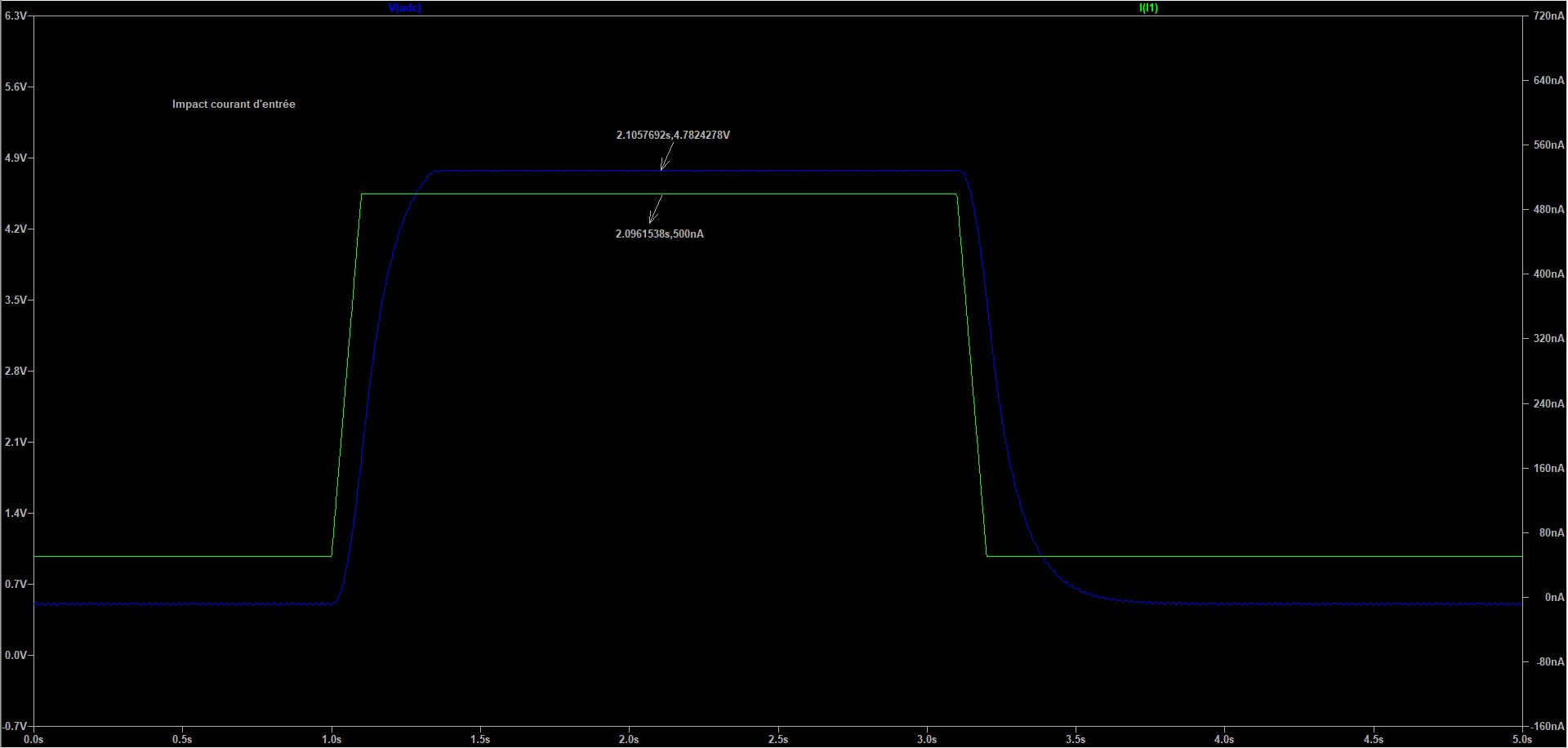The height and width of the screenshot is (748, 1568).
Task: Select the cursor label "2.1057692s,4.7824278V"
Action: pyautogui.click(x=673, y=136)
